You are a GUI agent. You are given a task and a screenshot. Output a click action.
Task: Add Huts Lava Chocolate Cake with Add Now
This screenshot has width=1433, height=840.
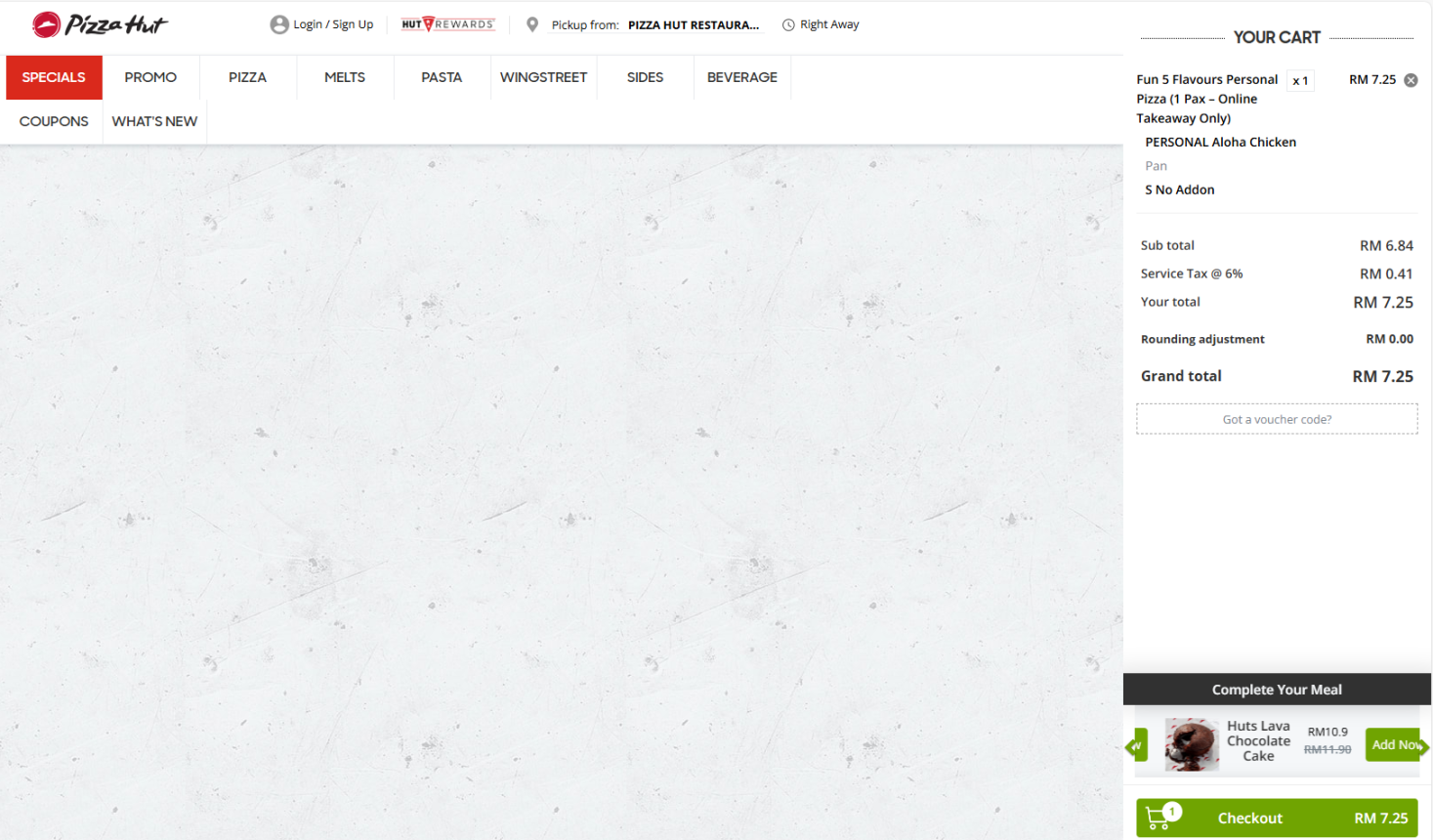click(1393, 744)
